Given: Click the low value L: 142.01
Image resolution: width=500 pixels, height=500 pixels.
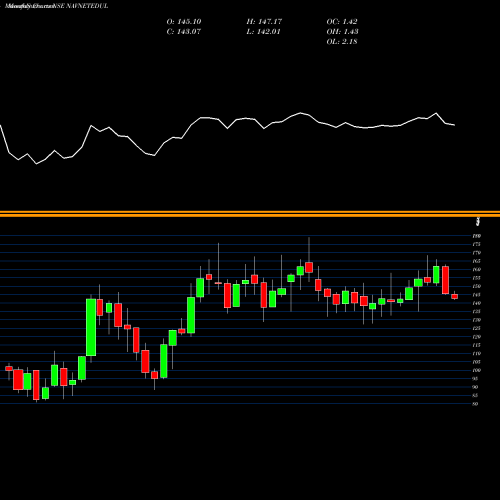Looking at the screenshot, I should [x=263, y=32].
